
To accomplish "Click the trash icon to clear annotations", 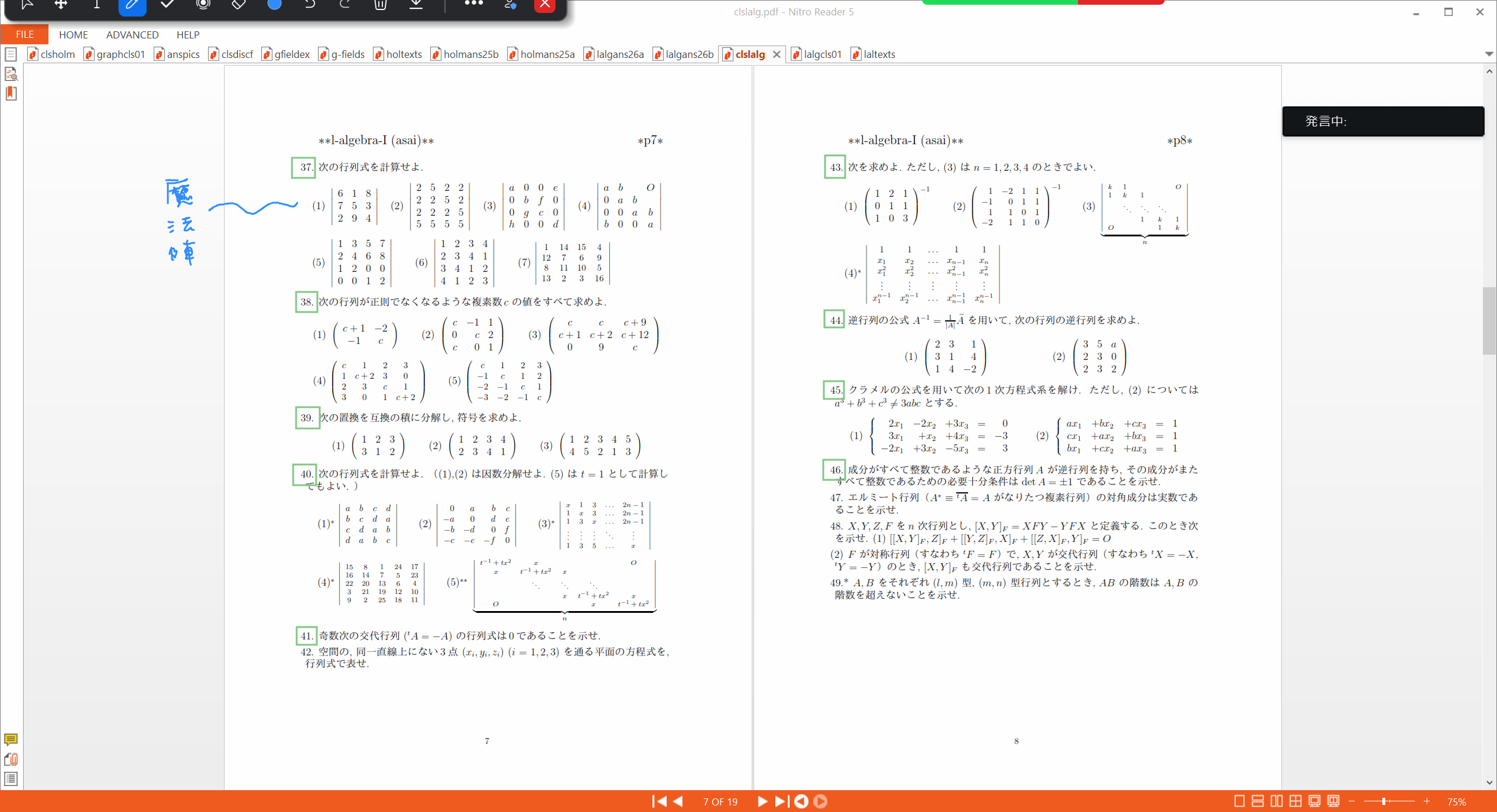I will (381, 5).
